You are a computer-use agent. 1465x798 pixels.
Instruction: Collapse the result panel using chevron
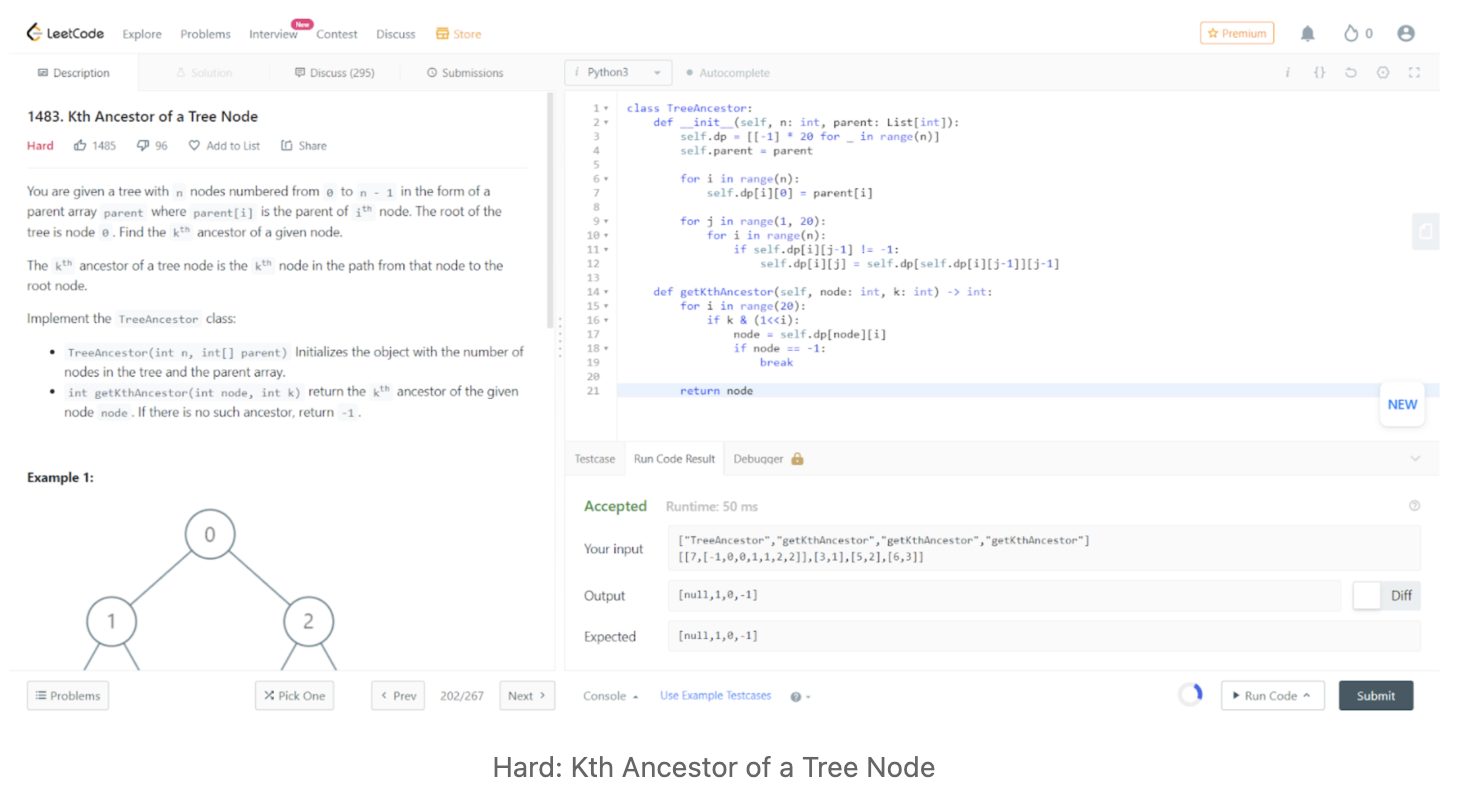point(1415,459)
